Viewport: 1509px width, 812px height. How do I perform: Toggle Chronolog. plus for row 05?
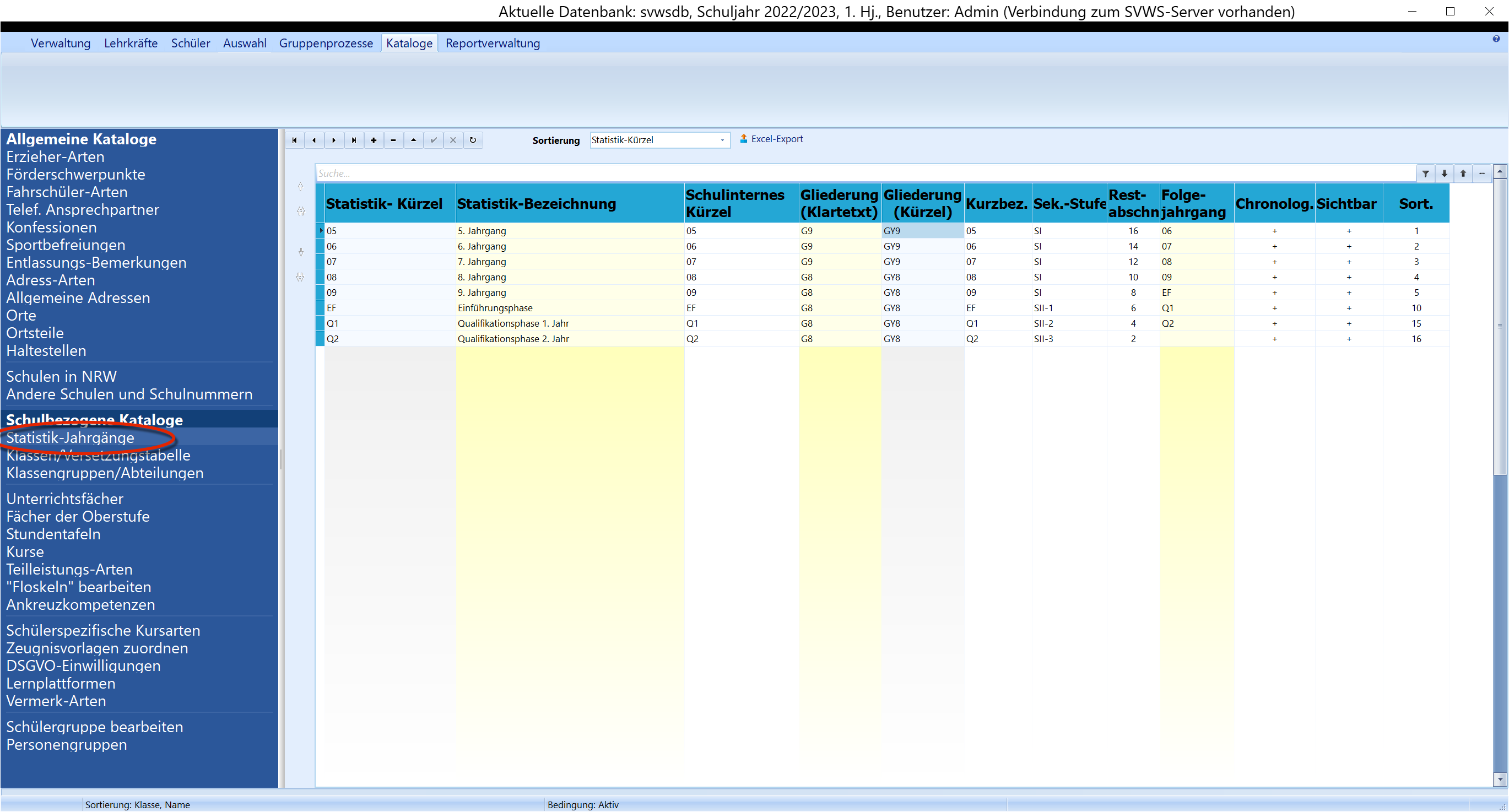1275,231
